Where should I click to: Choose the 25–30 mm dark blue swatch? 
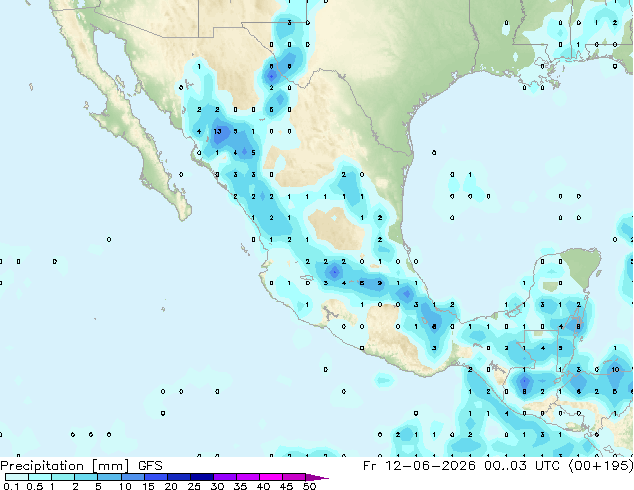pyautogui.click(x=202, y=477)
